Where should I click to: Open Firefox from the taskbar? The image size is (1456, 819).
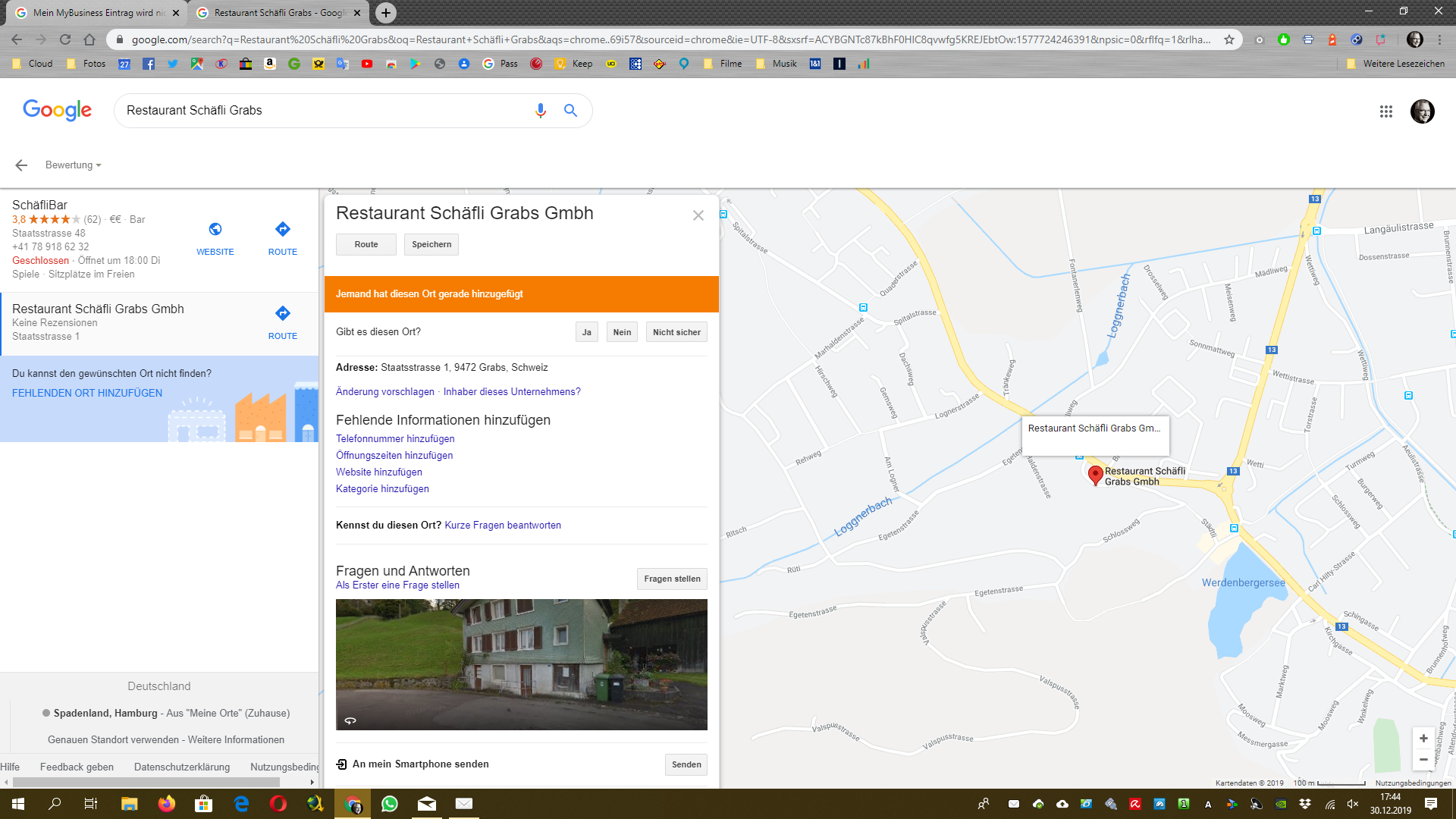(167, 804)
